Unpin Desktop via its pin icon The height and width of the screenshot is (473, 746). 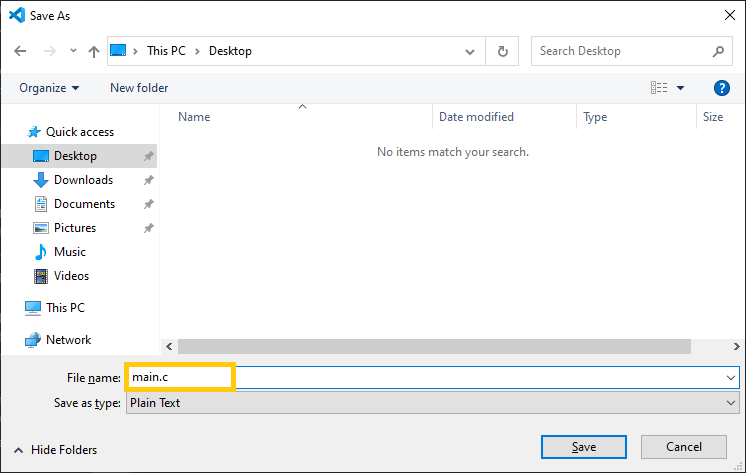pos(148,156)
